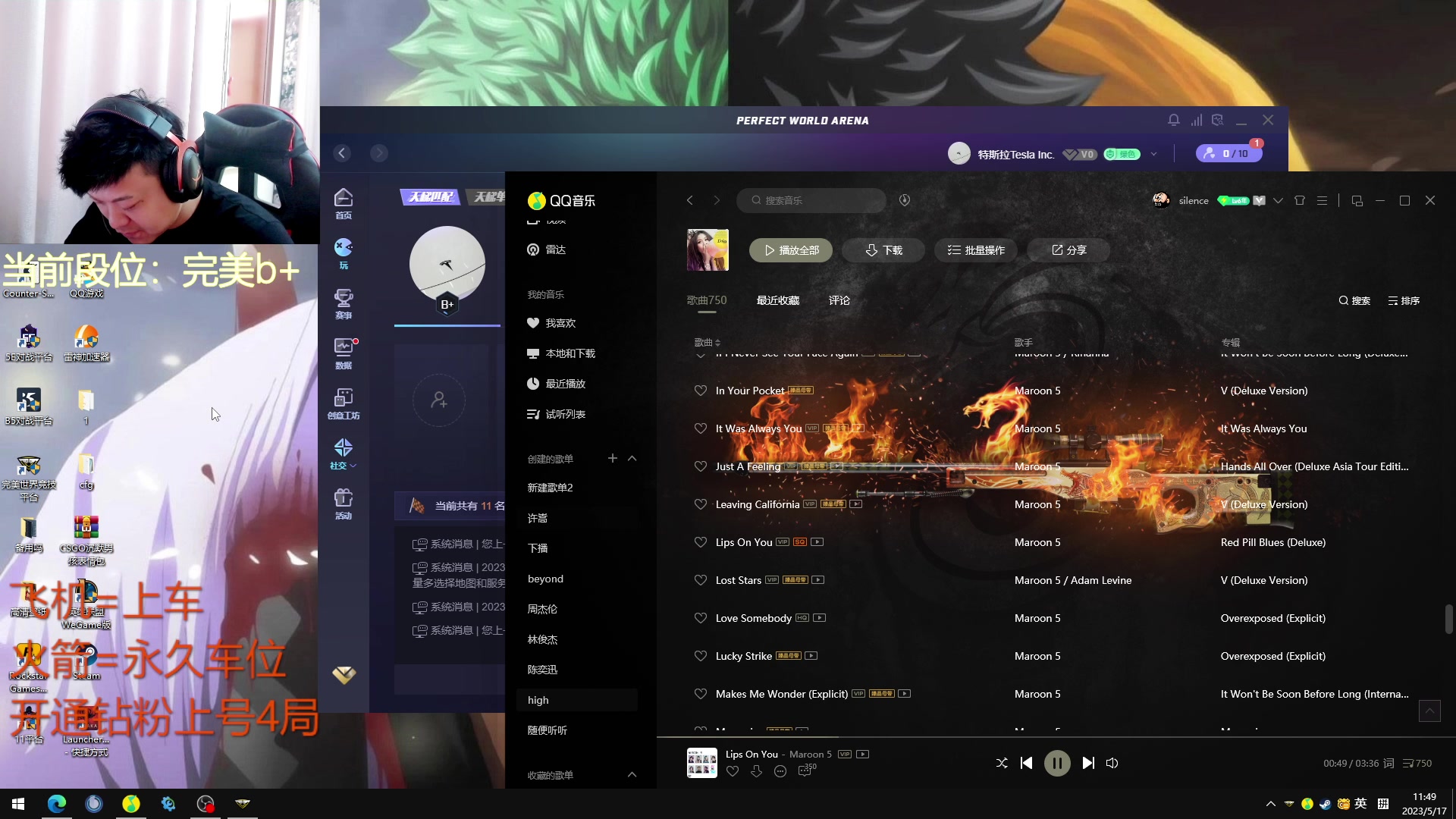Screen dimensions: 1456x819
Task: Open the 排序 sort dropdown
Action: [1404, 301]
